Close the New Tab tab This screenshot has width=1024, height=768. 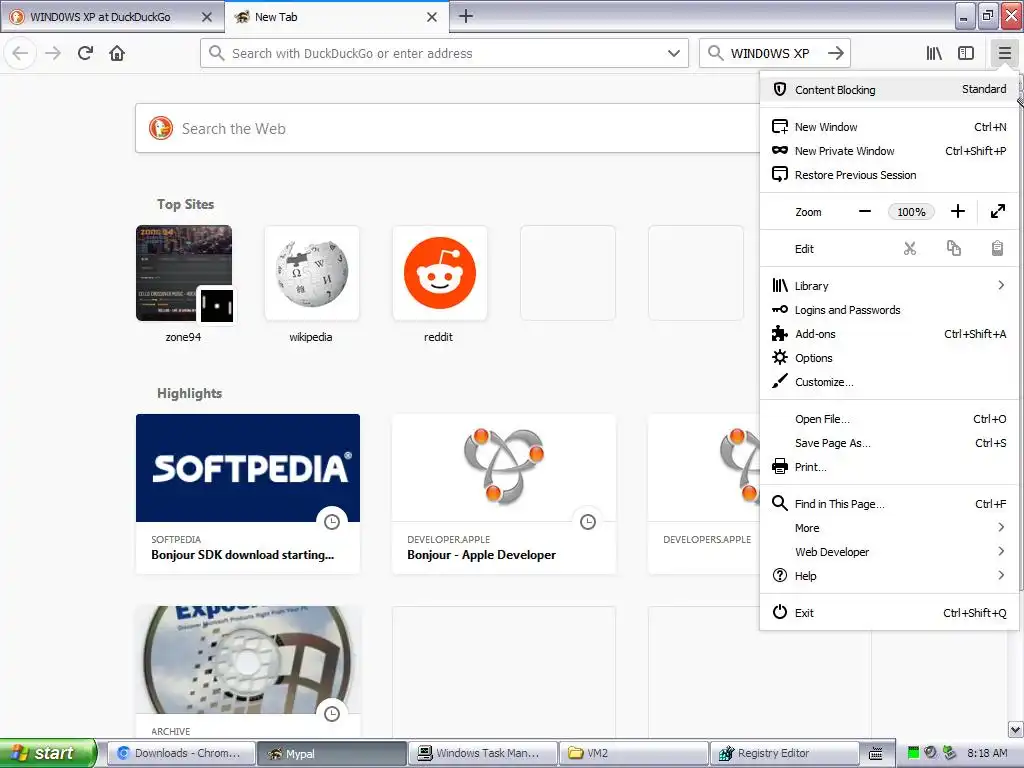[432, 17]
